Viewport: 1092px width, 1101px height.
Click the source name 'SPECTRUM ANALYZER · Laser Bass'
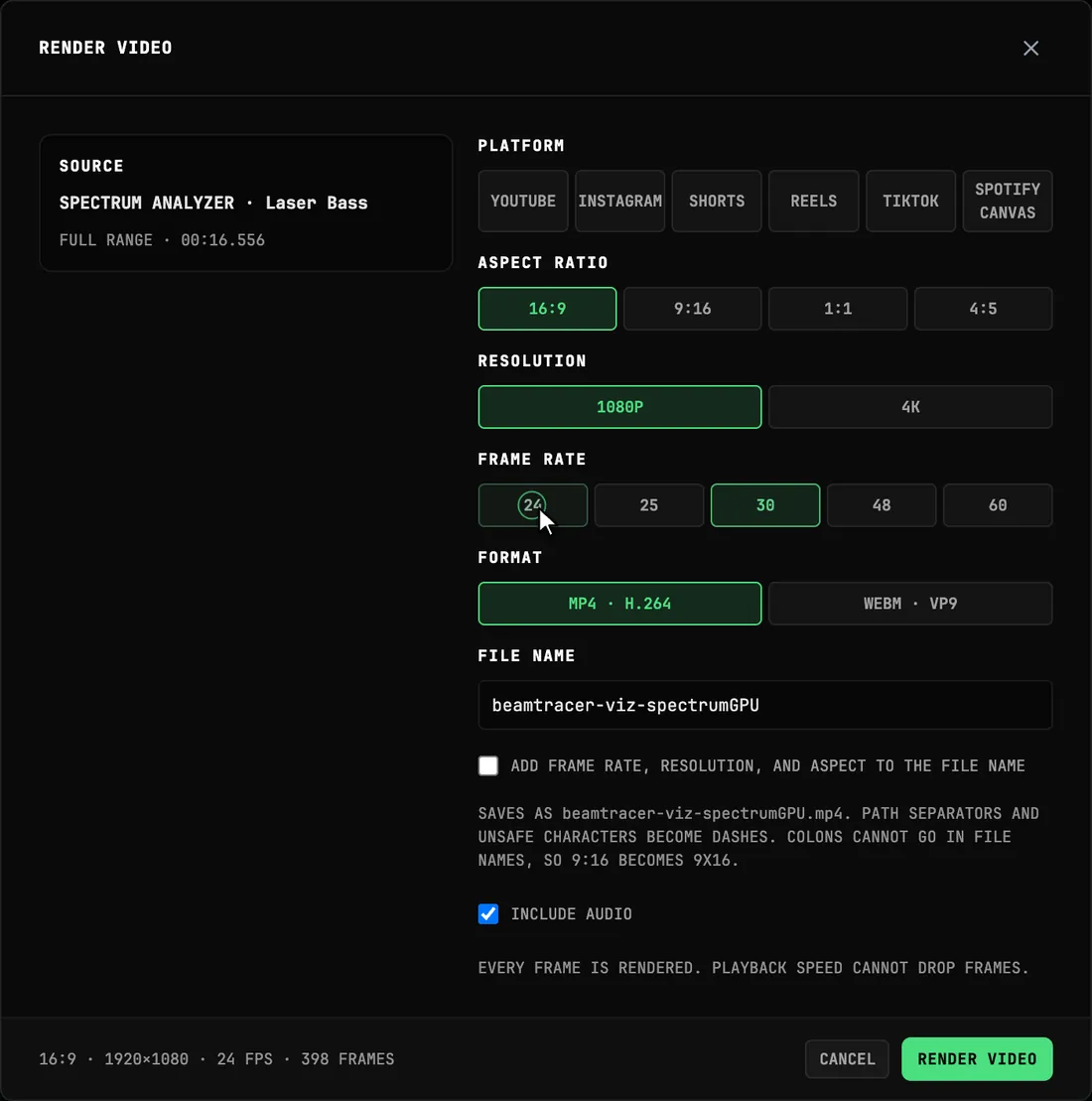pos(213,203)
